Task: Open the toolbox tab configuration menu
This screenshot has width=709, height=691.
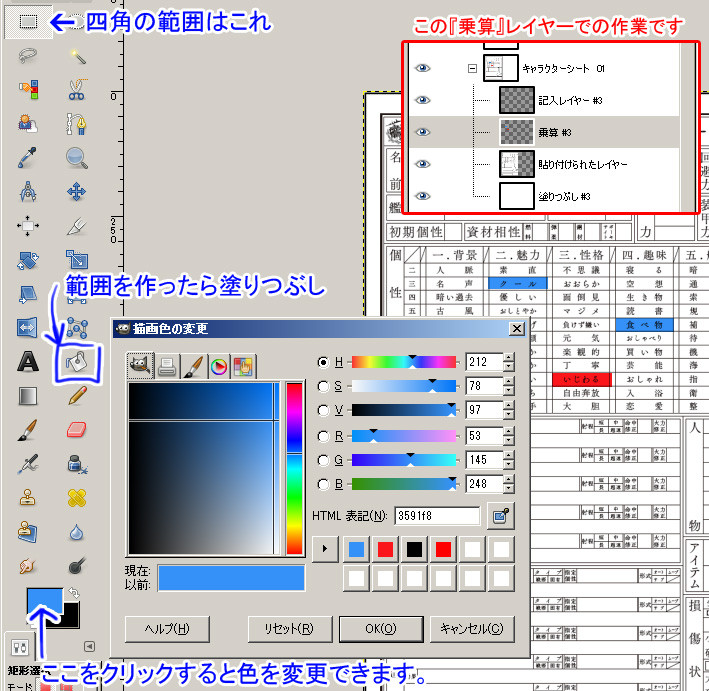Action: tap(90, 646)
